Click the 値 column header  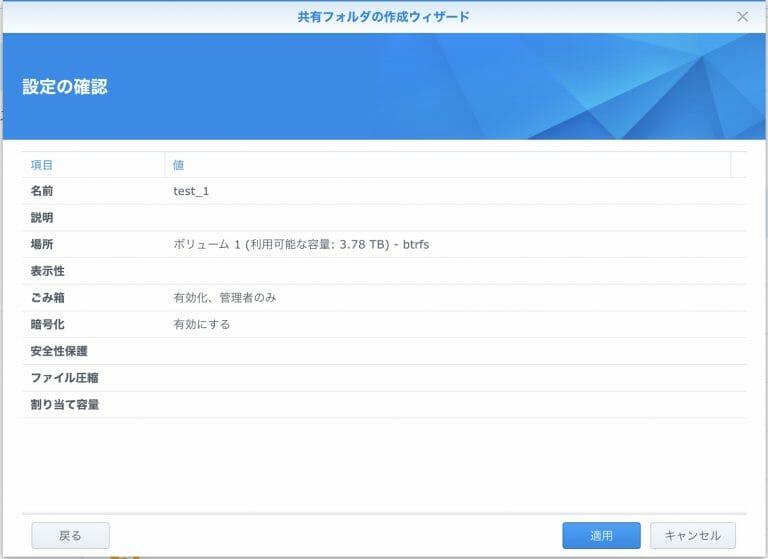tap(178, 165)
